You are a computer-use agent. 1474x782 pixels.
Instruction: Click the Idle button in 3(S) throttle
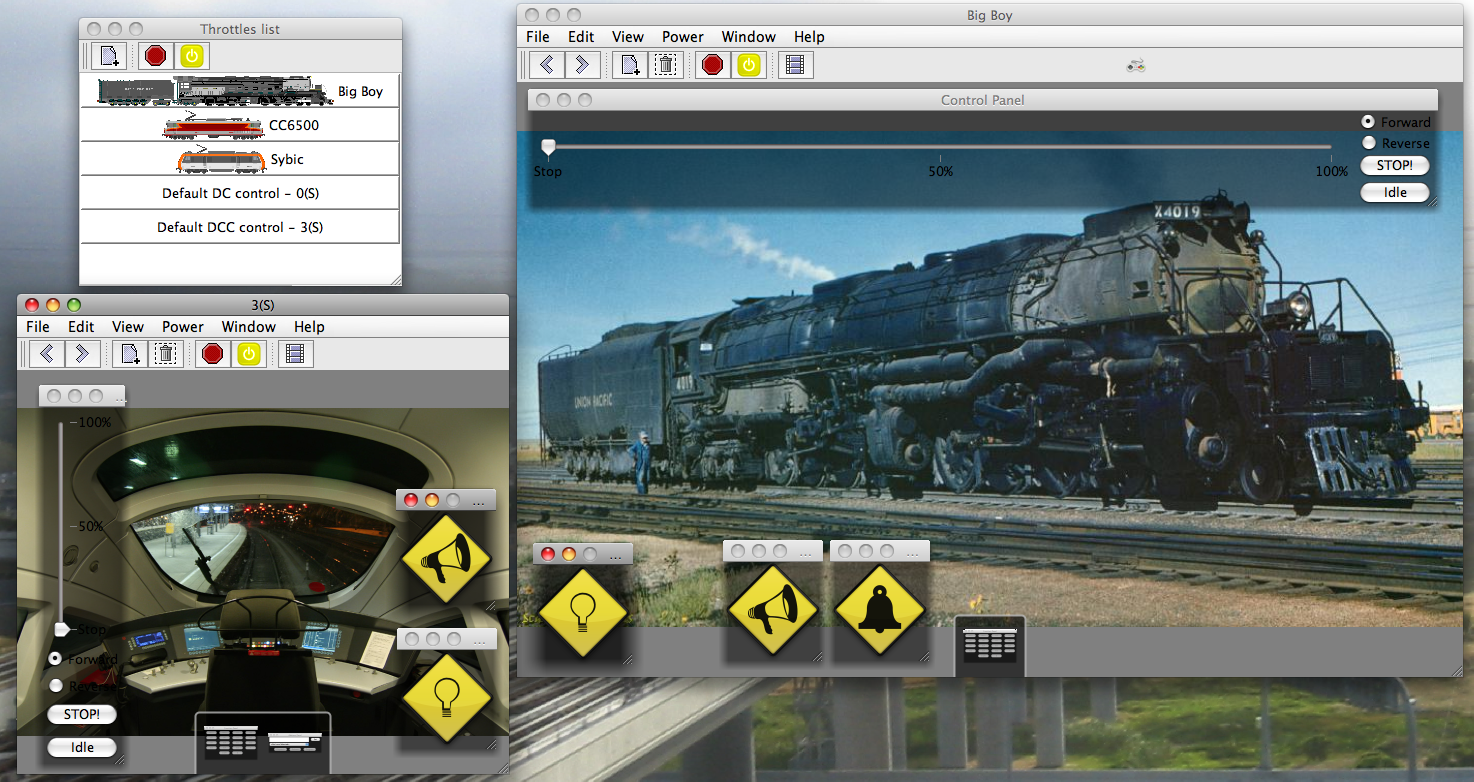click(82, 747)
